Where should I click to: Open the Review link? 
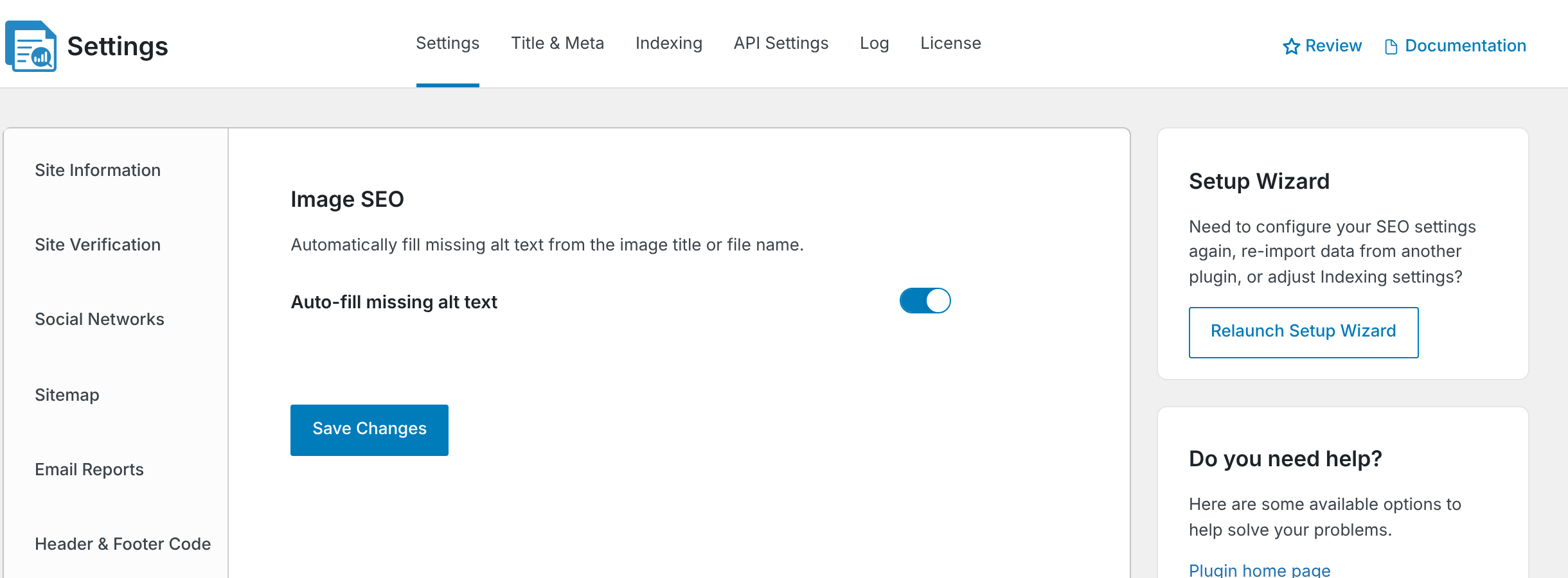point(1322,46)
